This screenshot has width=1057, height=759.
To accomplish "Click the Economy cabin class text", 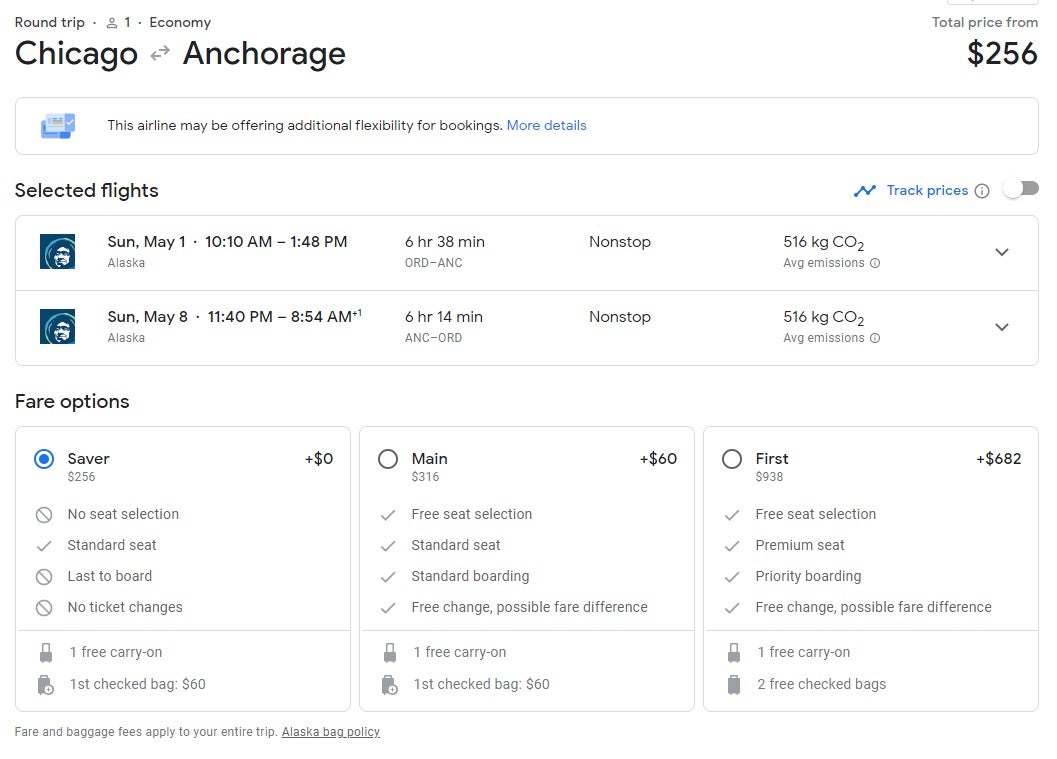I will [180, 22].
